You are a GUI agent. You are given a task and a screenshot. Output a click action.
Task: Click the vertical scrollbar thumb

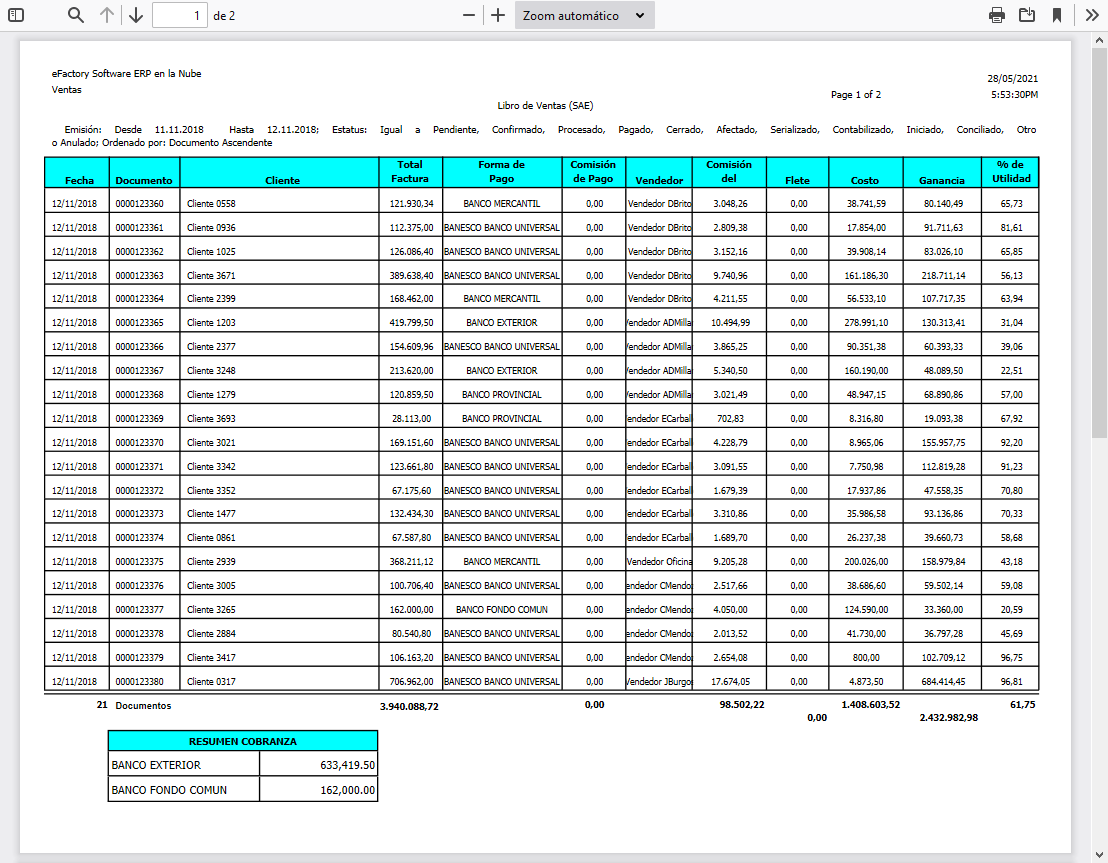(1099, 240)
